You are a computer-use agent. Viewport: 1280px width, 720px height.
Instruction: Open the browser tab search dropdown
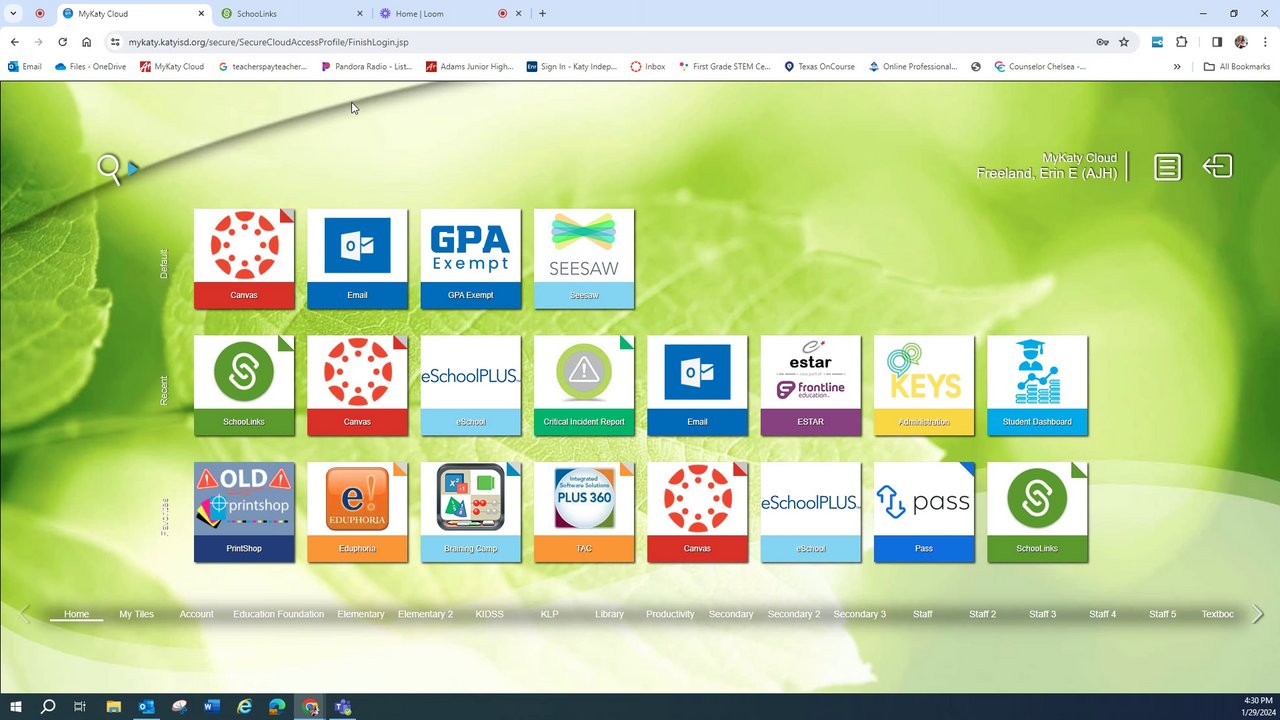(14, 14)
